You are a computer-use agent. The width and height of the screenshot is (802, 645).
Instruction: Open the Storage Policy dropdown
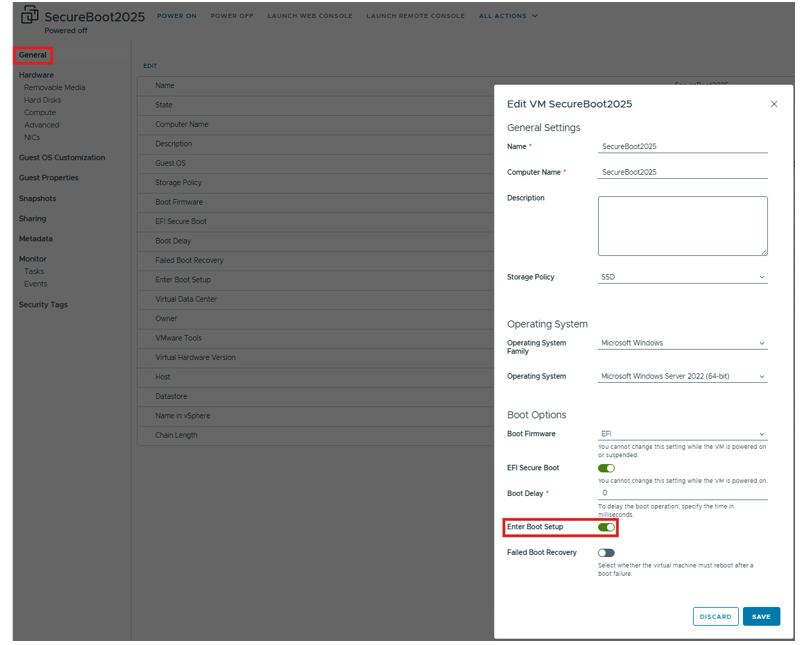tap(682, 277)
